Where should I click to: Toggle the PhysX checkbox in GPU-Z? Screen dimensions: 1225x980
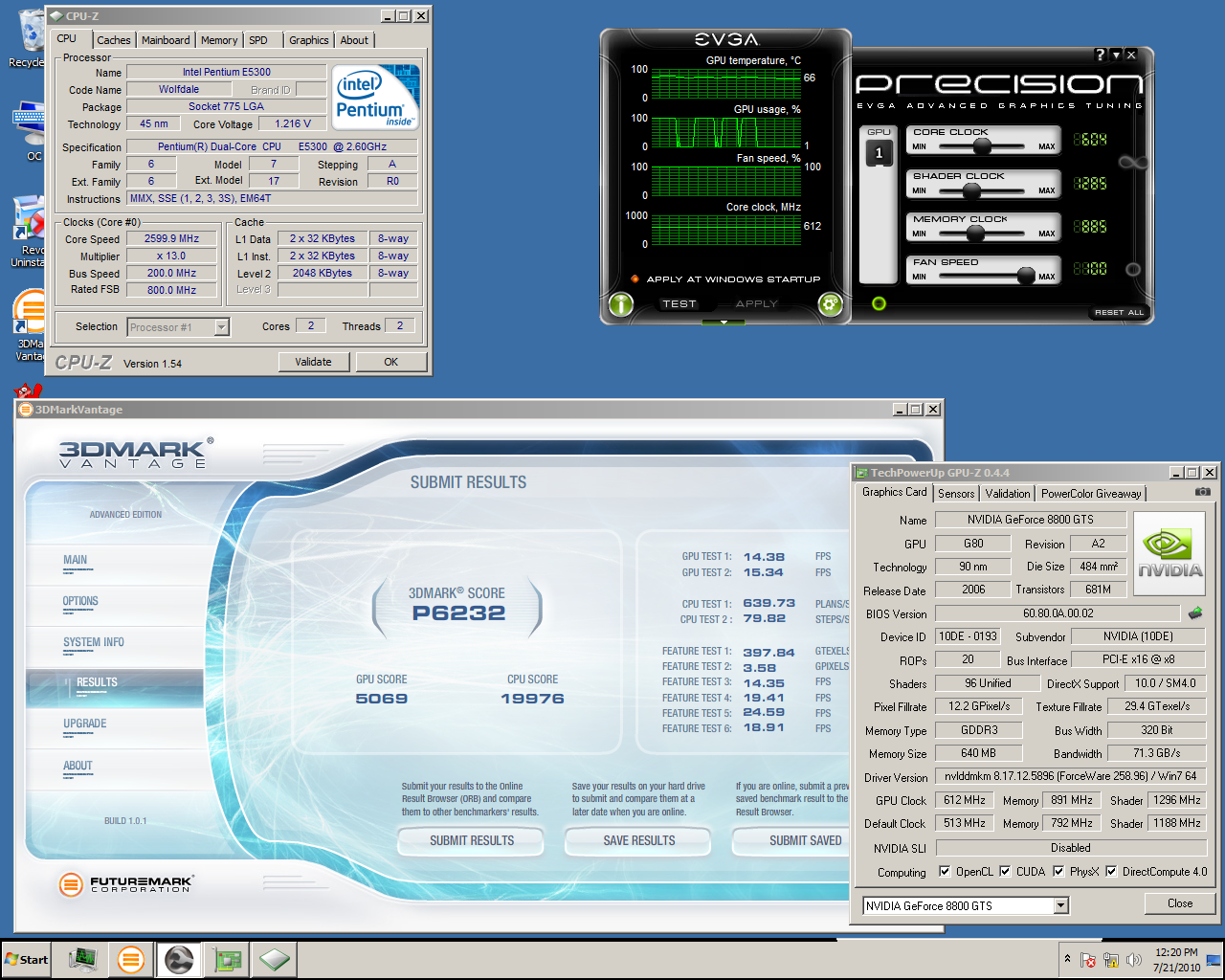(1058, 871)
